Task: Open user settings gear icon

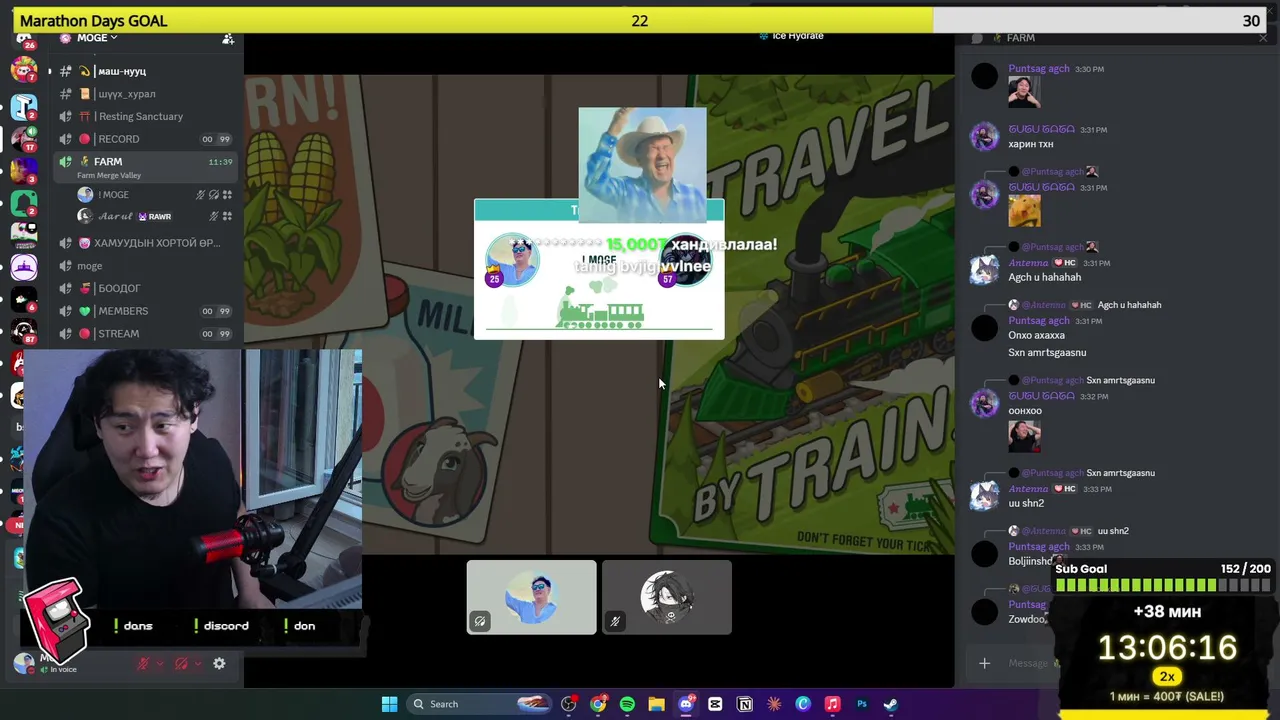Action: click(219, 663)
